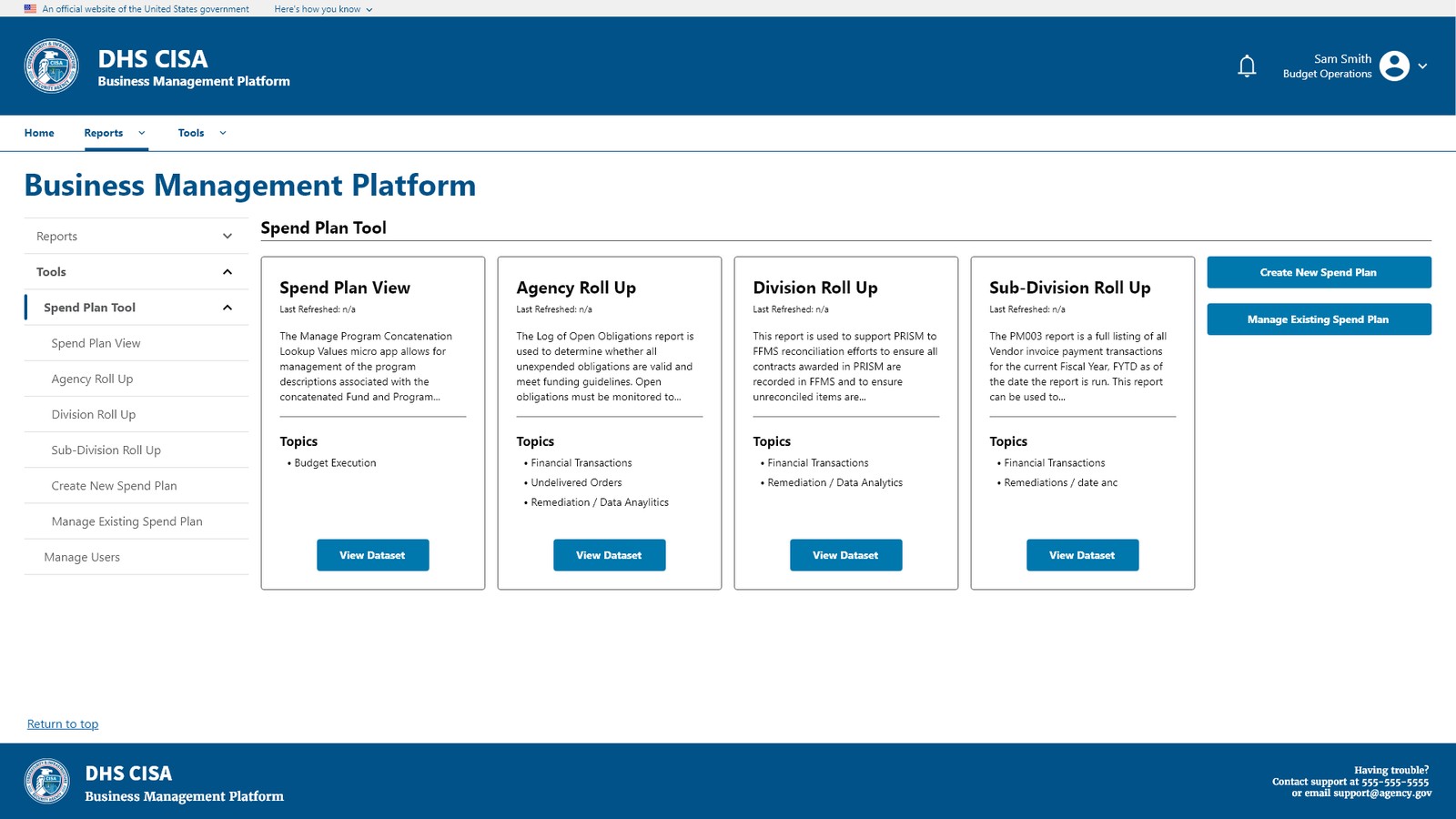Viewport: 1456px width, 819px height.
Task: Collapse the Tools section in sidebar
Action: click(136, 271)
